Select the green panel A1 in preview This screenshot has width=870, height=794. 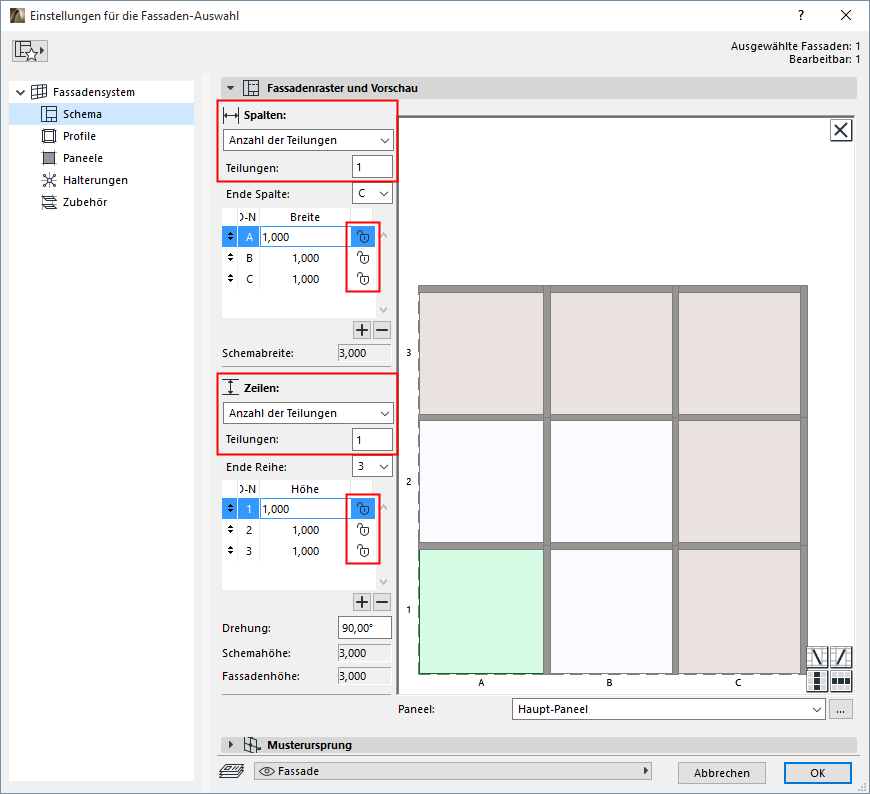481,611
